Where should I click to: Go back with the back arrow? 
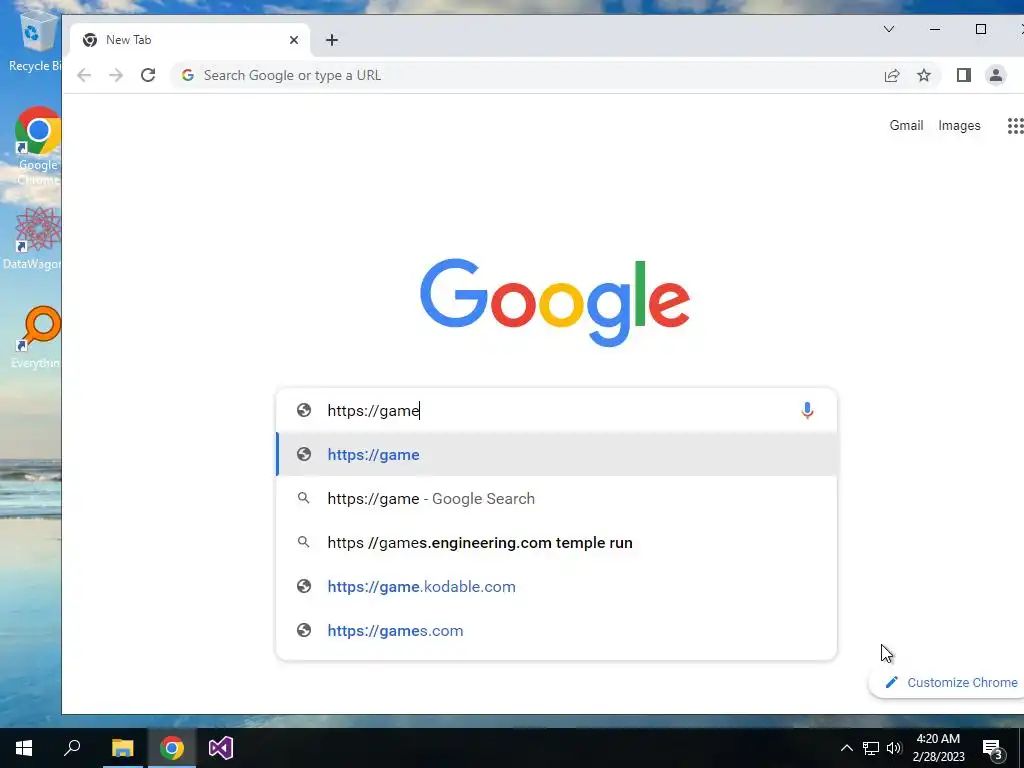pyautogui.click(x=84, y=75)
